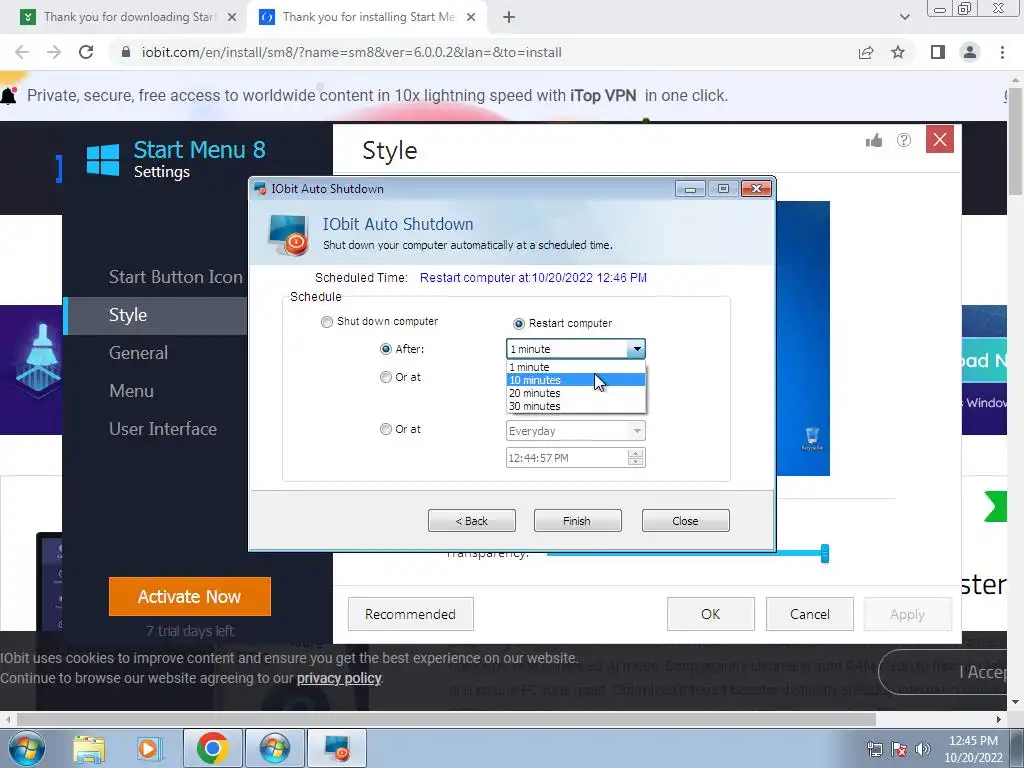Select the first 'Or at' radio option
Screen dimensions: 1024x768
pyautogui.click(x=386, y=377)
